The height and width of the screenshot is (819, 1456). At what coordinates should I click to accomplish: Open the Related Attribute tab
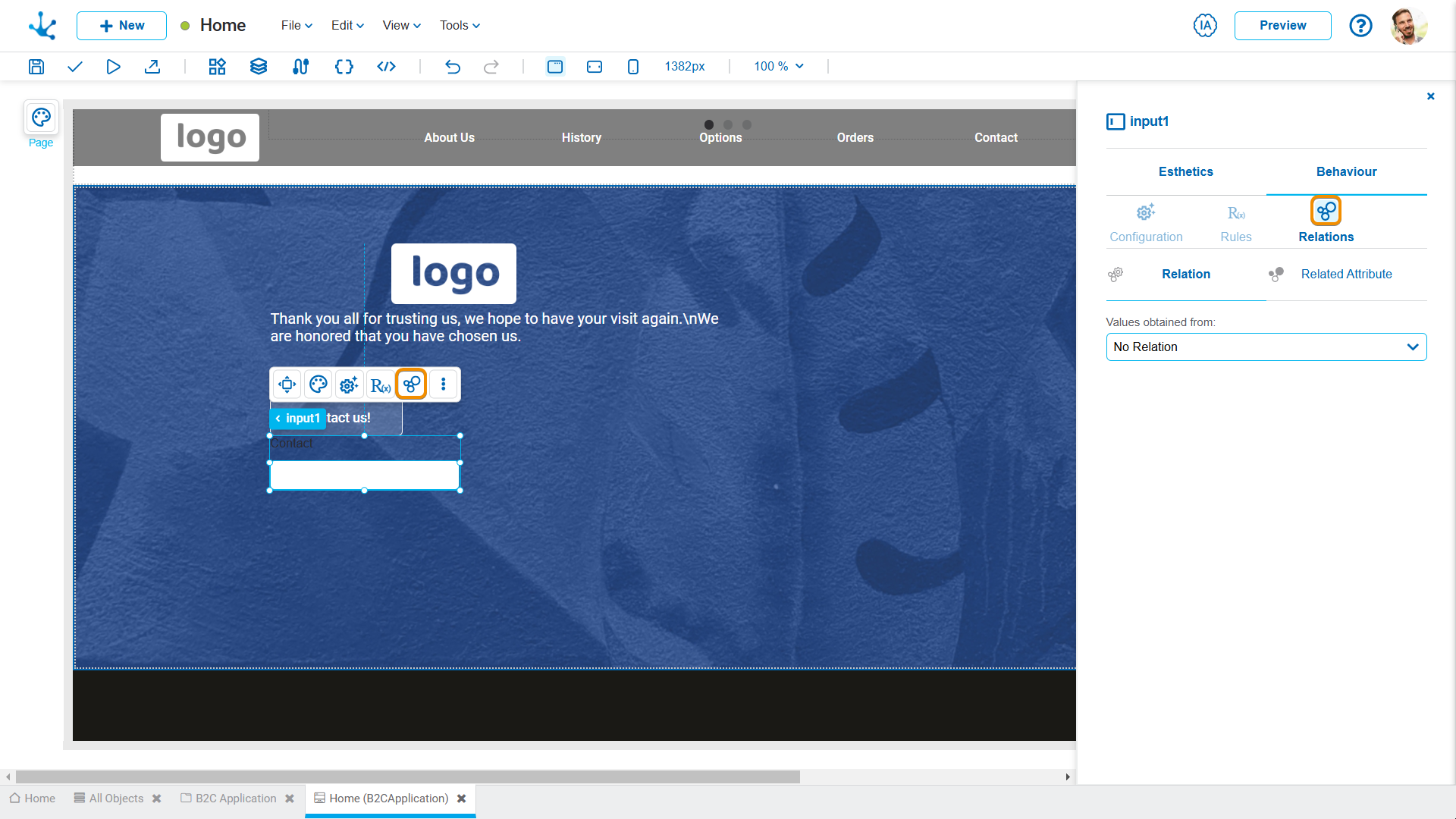[1346, 275]
